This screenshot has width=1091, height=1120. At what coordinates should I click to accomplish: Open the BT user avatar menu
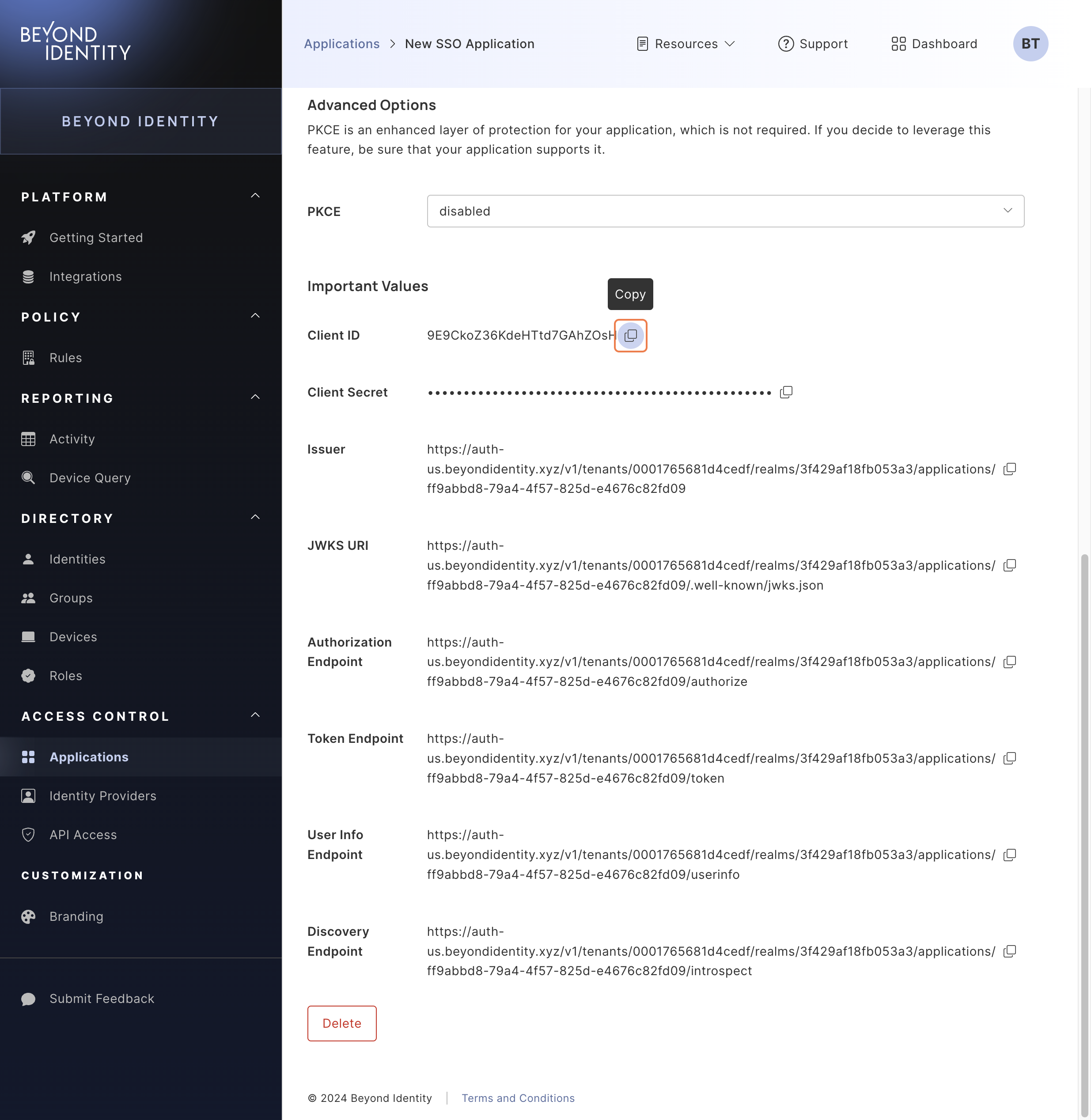[x=1030, y=44]
